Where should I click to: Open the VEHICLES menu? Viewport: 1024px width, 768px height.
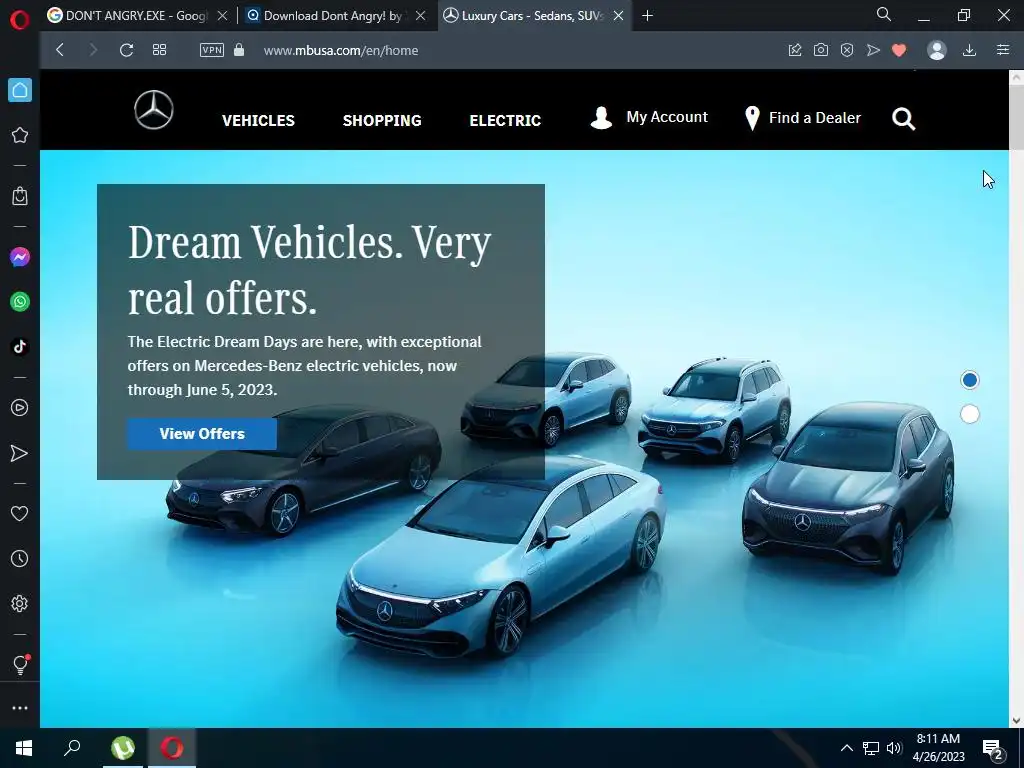pyautogui.click(x=258, y=120)
